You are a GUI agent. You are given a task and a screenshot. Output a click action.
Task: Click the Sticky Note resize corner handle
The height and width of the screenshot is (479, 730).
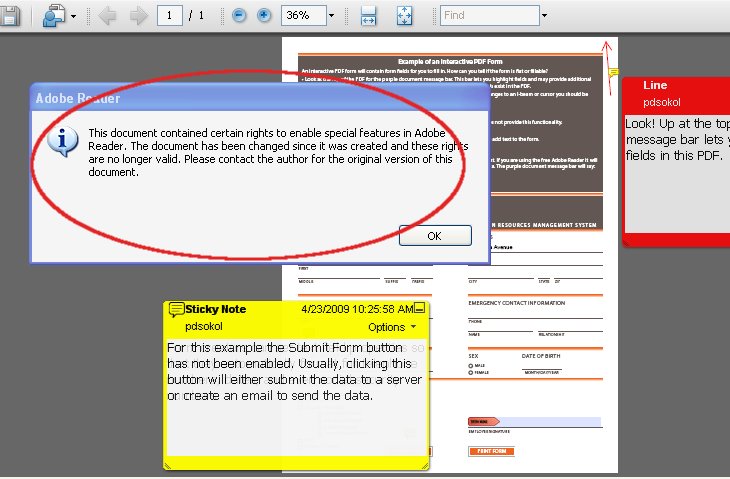pos(424,465)
